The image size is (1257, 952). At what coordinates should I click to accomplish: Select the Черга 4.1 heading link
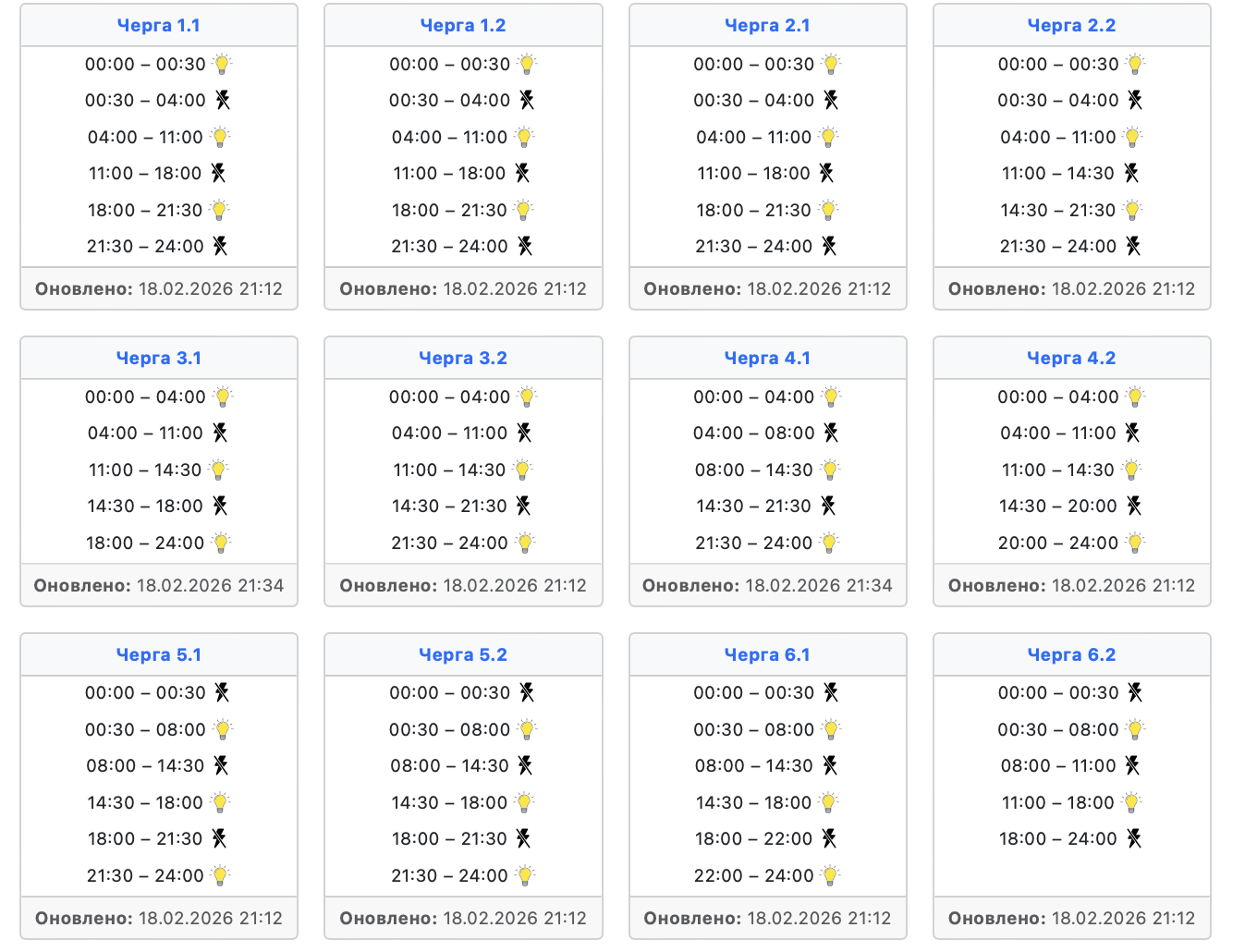point(767,359)
